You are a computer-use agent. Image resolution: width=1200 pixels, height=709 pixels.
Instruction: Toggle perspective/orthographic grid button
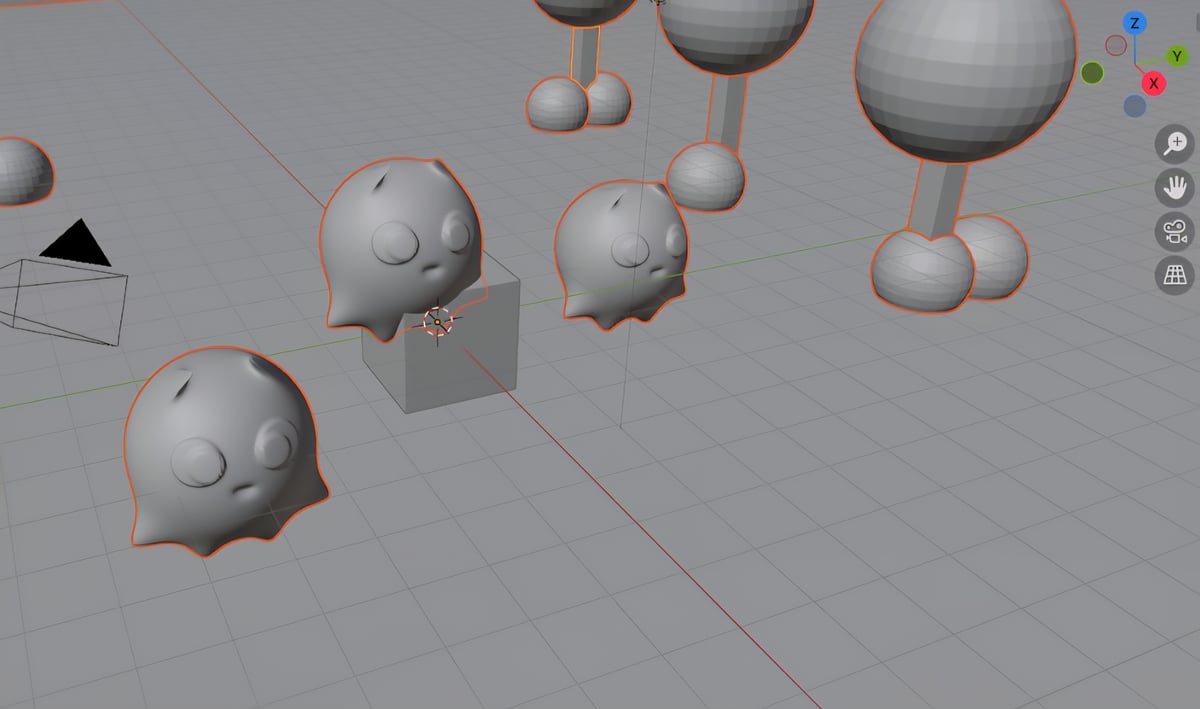(1175, 275)
